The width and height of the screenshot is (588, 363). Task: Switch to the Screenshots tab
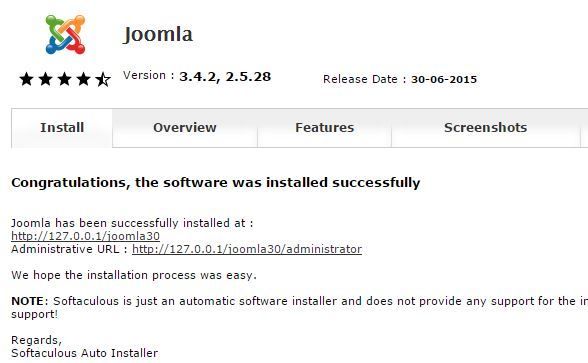[x=486, y=128]
